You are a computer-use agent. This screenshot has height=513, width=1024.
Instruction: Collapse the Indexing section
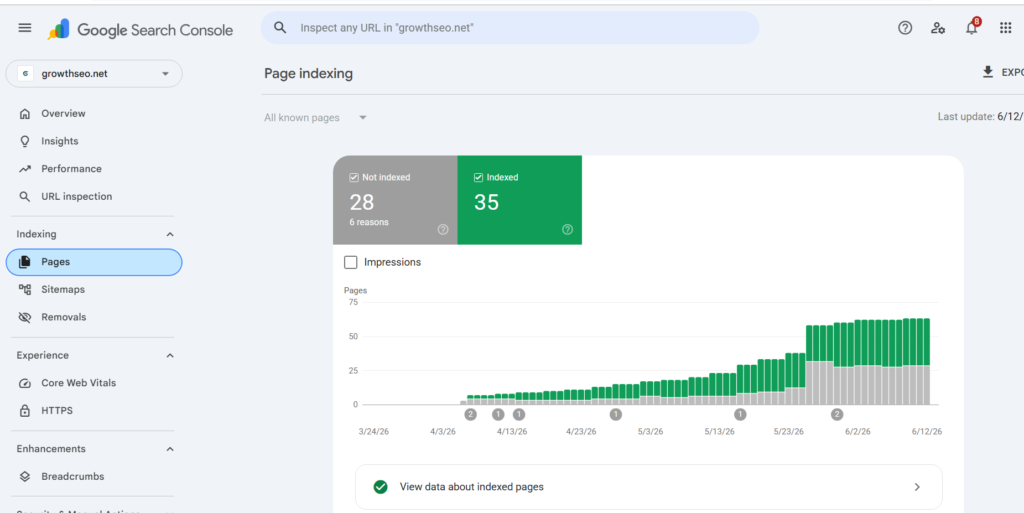pos(170,234)
